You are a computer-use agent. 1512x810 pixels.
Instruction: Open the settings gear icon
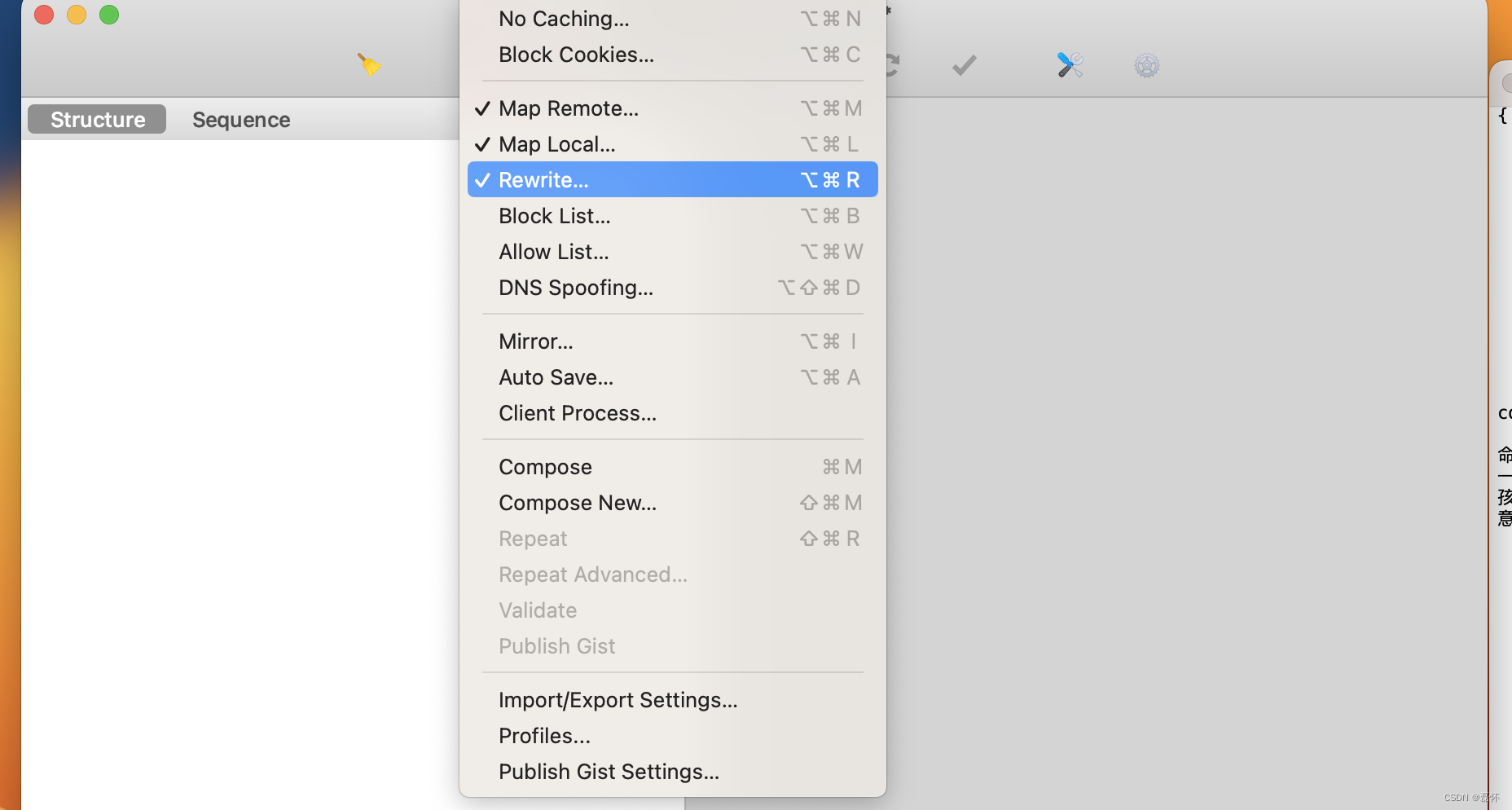coord(1146,65)
